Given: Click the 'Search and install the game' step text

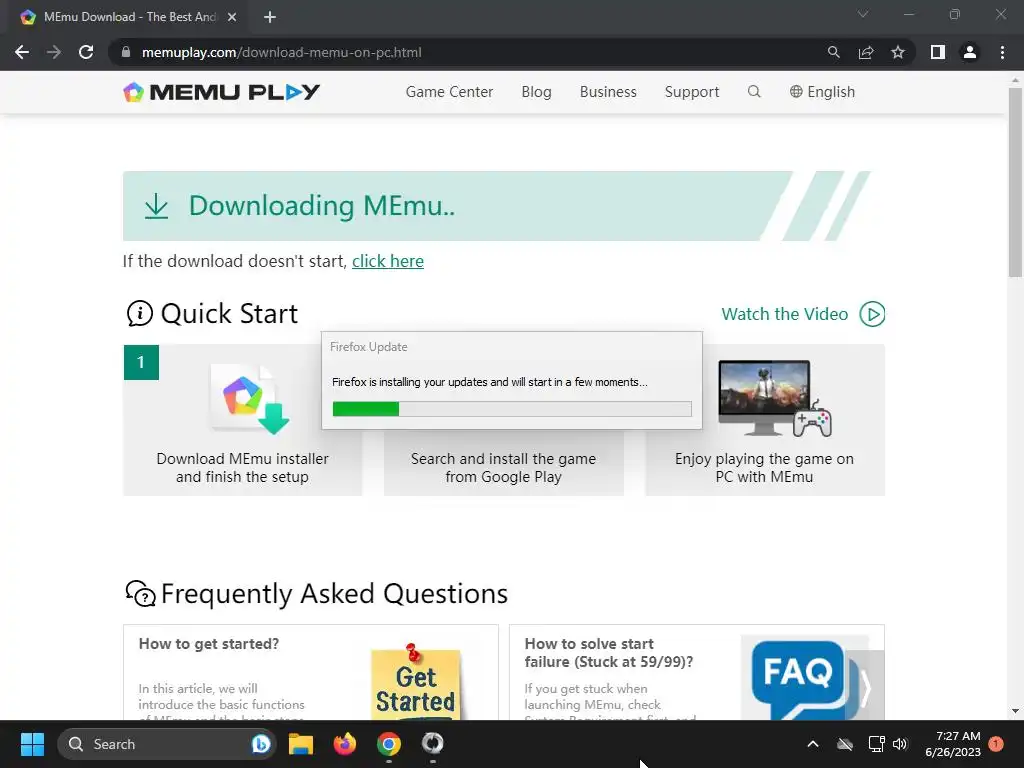Looking at the screenshot, I should point(504,468).
